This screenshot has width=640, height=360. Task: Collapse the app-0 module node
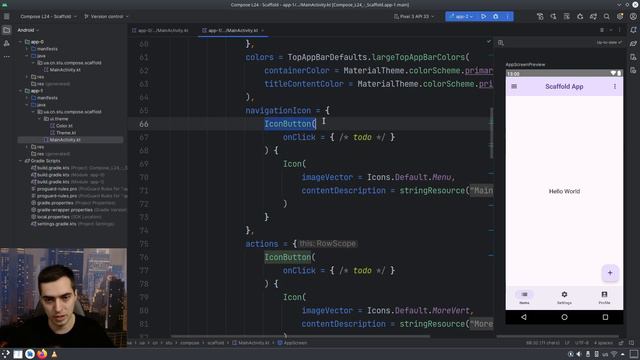coord(20,42)
